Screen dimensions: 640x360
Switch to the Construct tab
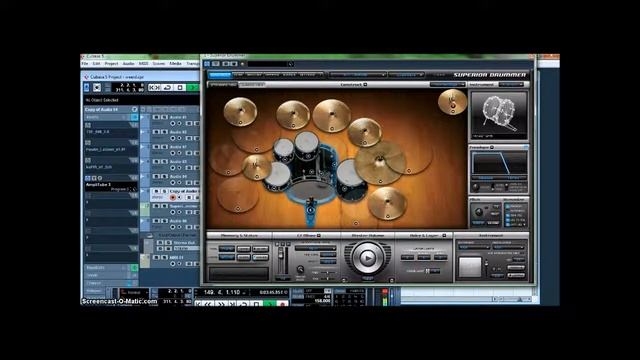coord(220,75)
